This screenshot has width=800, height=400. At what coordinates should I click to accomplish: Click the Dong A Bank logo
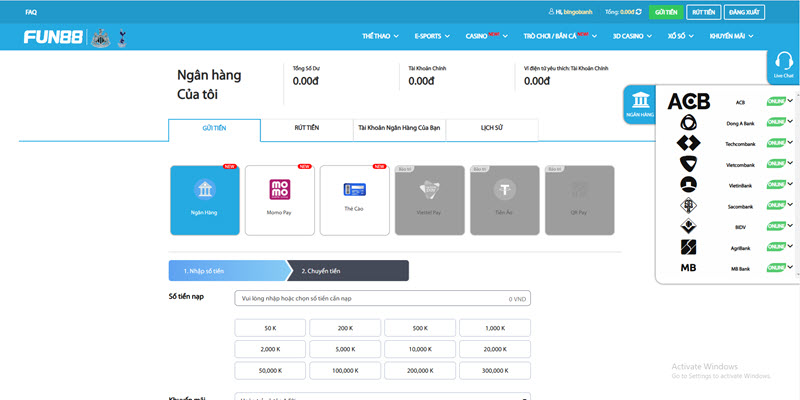pos(688,123)
